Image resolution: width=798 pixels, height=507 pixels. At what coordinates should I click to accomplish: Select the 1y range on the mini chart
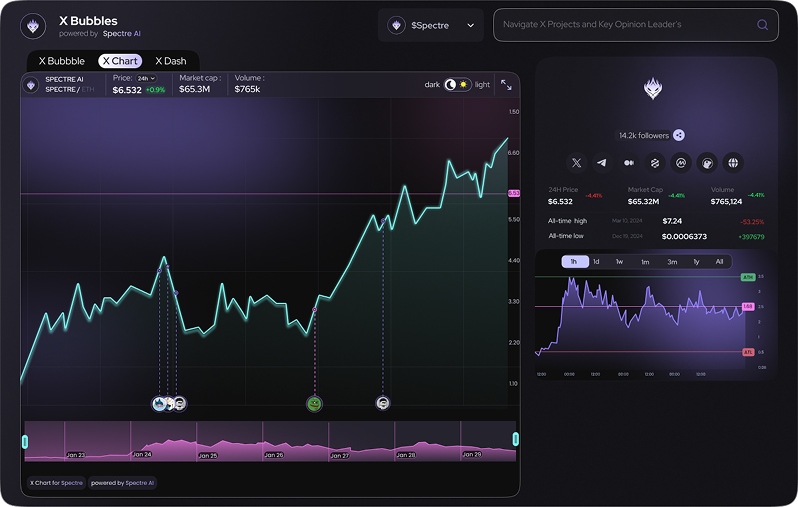coord(696,262)
